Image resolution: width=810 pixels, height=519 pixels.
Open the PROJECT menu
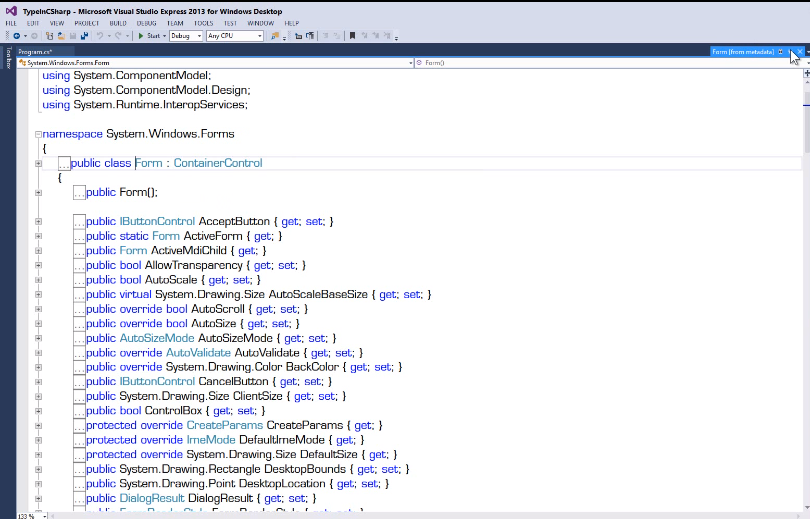pos(87,23)
